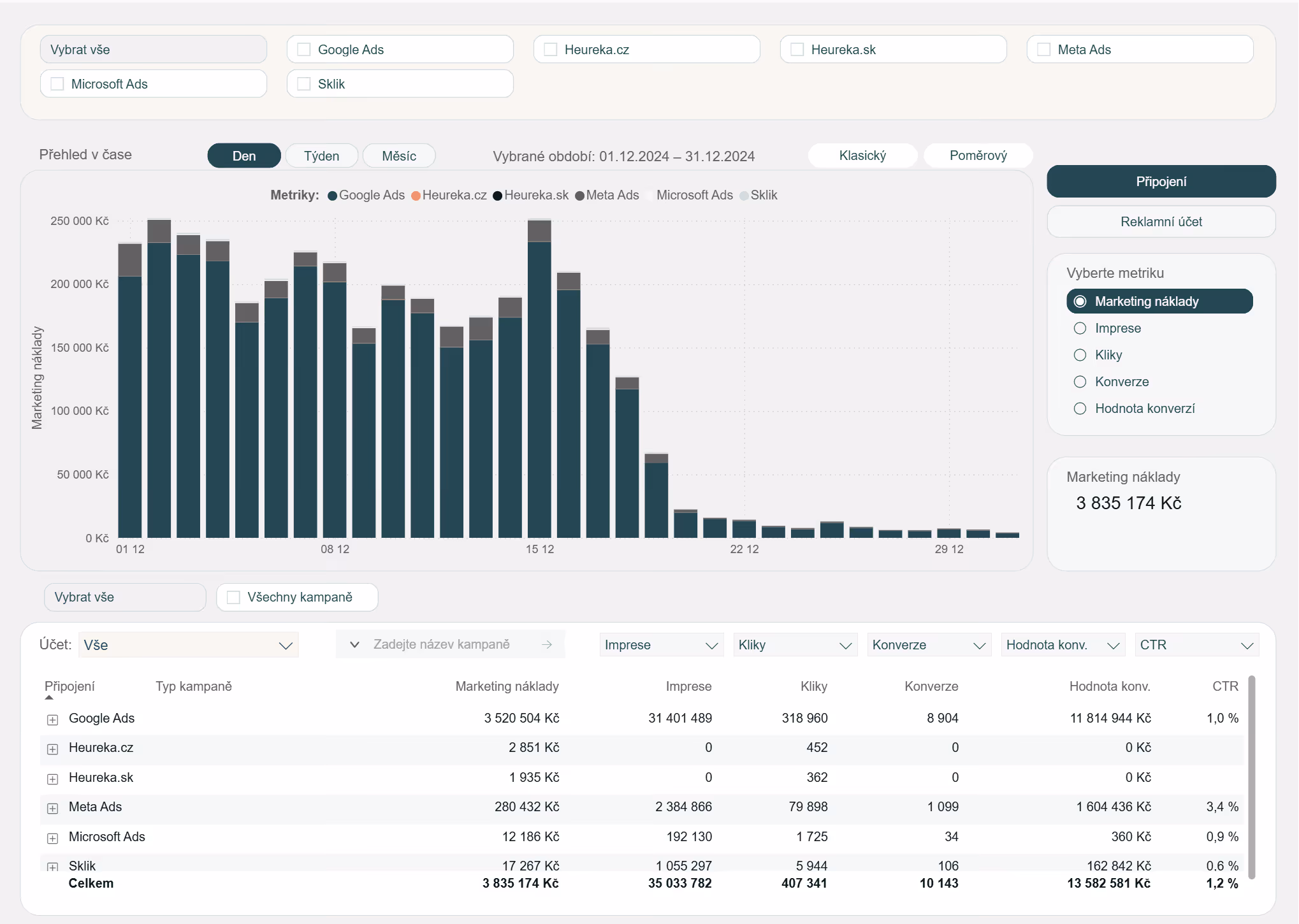
Task: Expand the Heureka.cz table row
Action: pos(53,749)
